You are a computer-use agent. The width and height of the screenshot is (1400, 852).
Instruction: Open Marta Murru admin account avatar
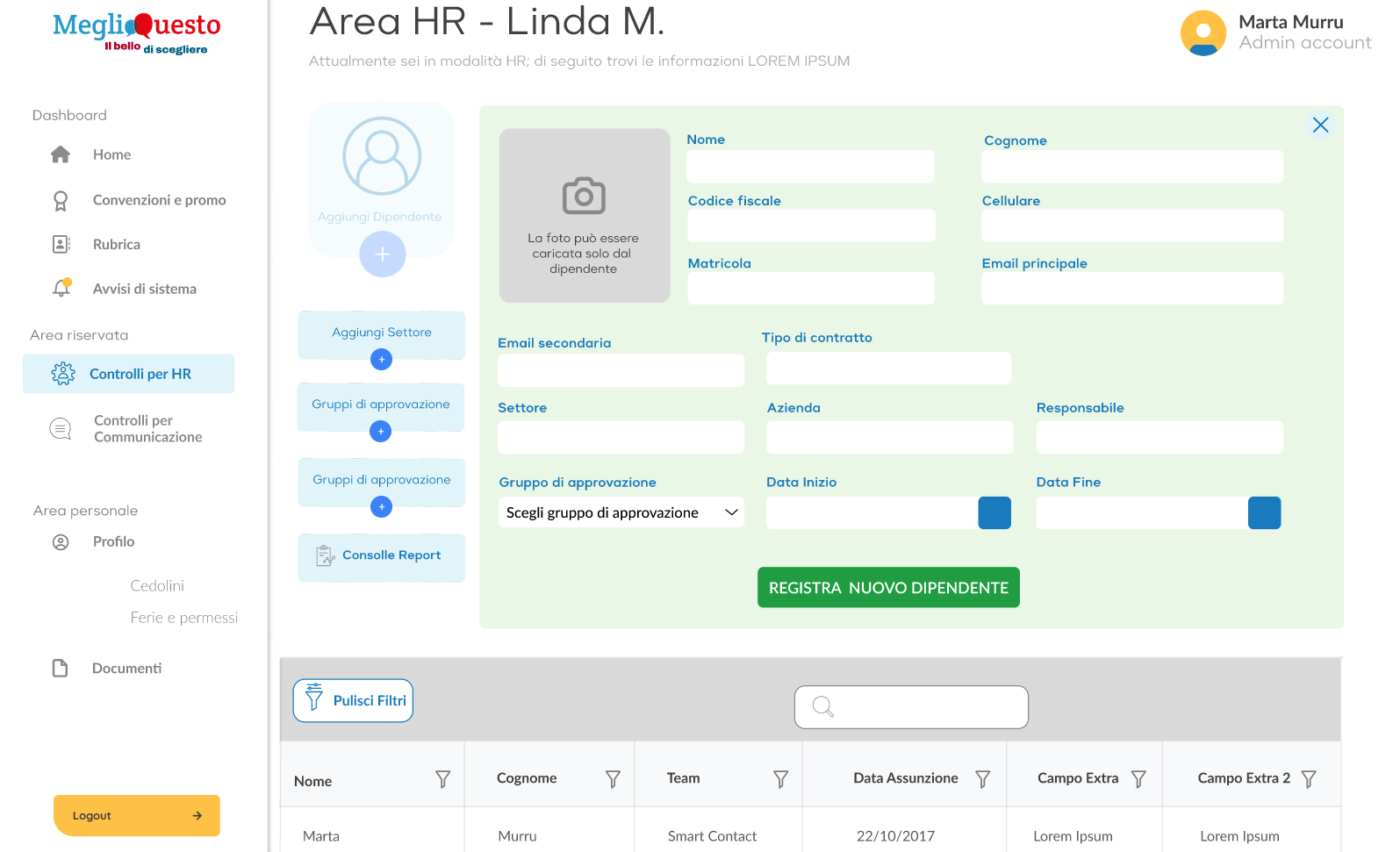click(1203, 32)
